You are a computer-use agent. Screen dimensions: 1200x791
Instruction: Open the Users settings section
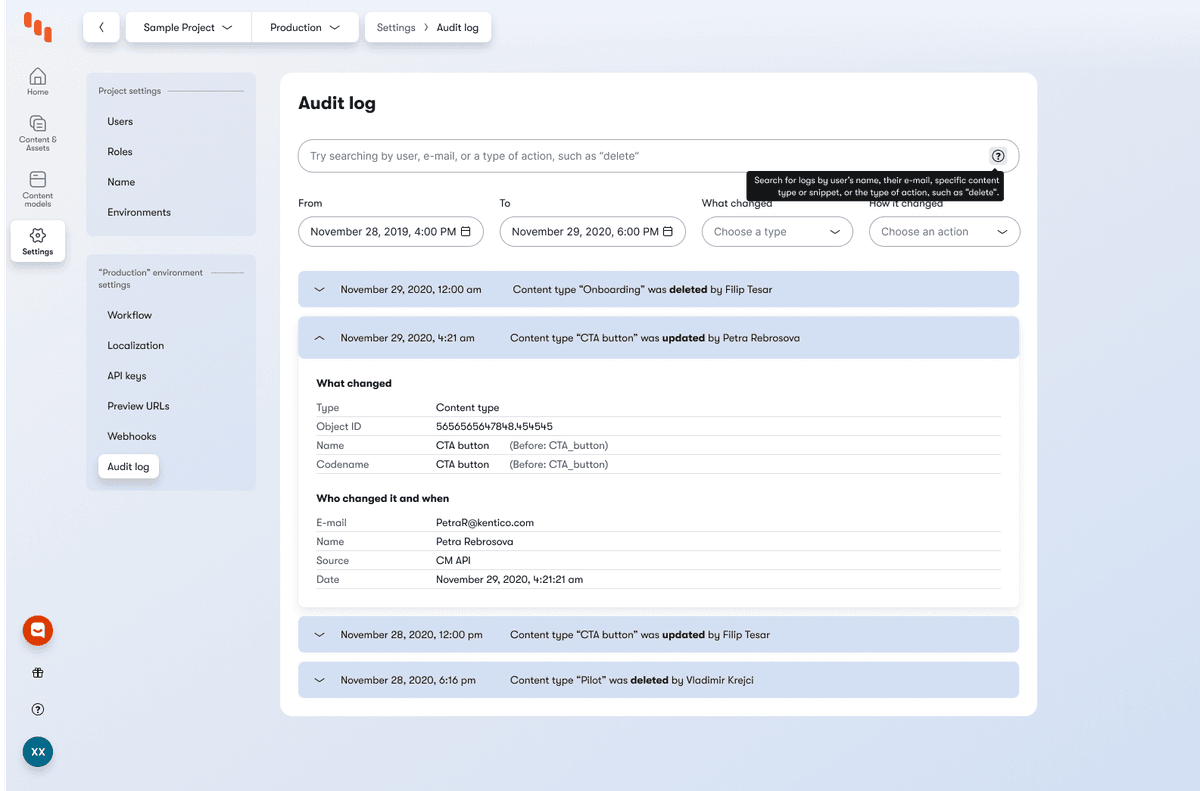click(120, 121)
